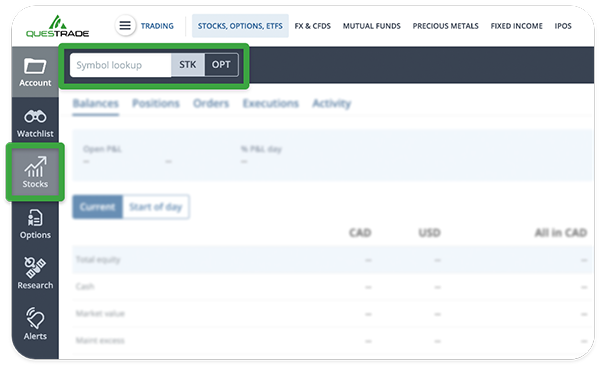600x365 pixels.
Task: Click the Market value row label
Action: 100,313
